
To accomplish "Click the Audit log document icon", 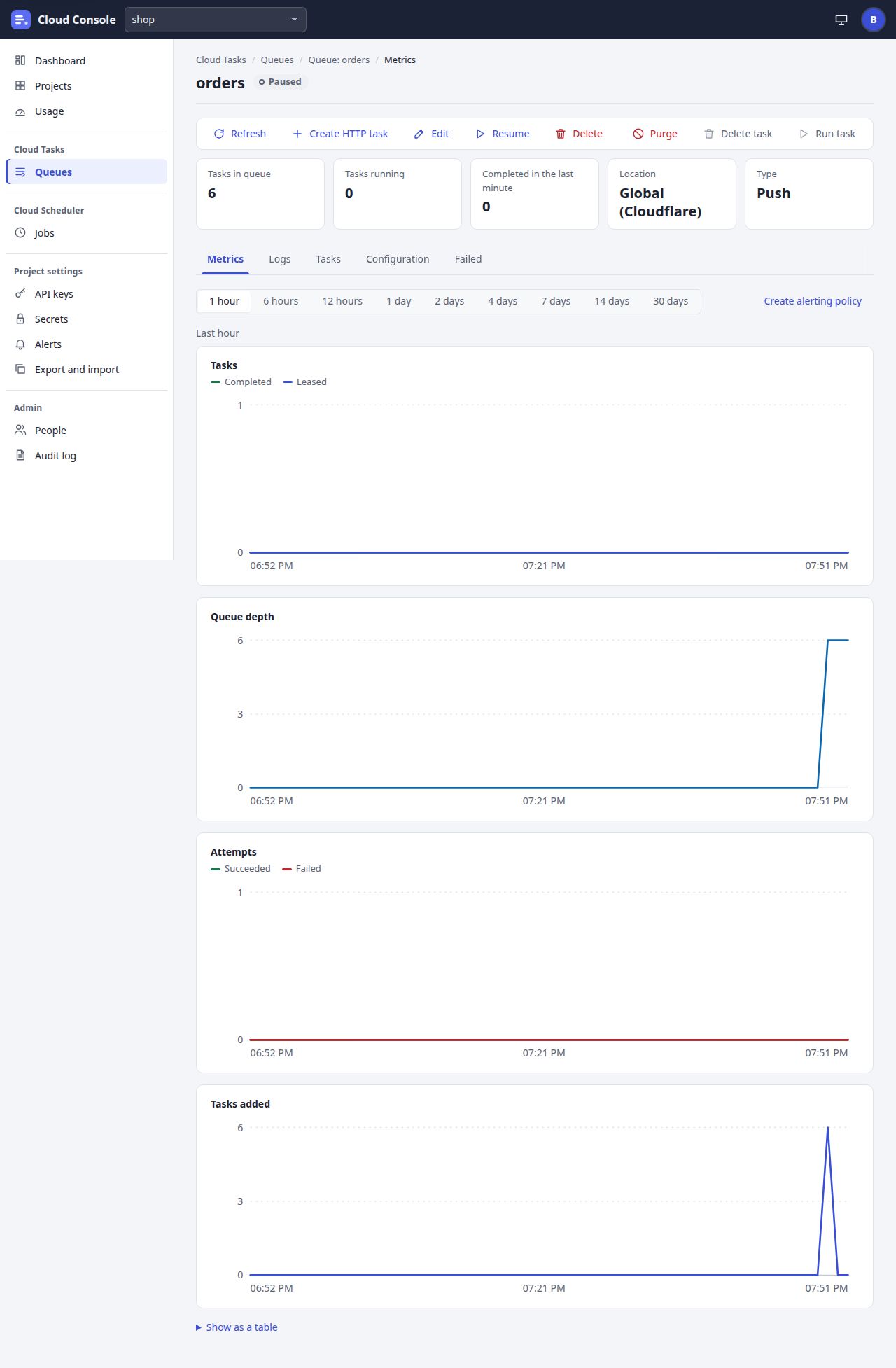I will click(20, 456).
